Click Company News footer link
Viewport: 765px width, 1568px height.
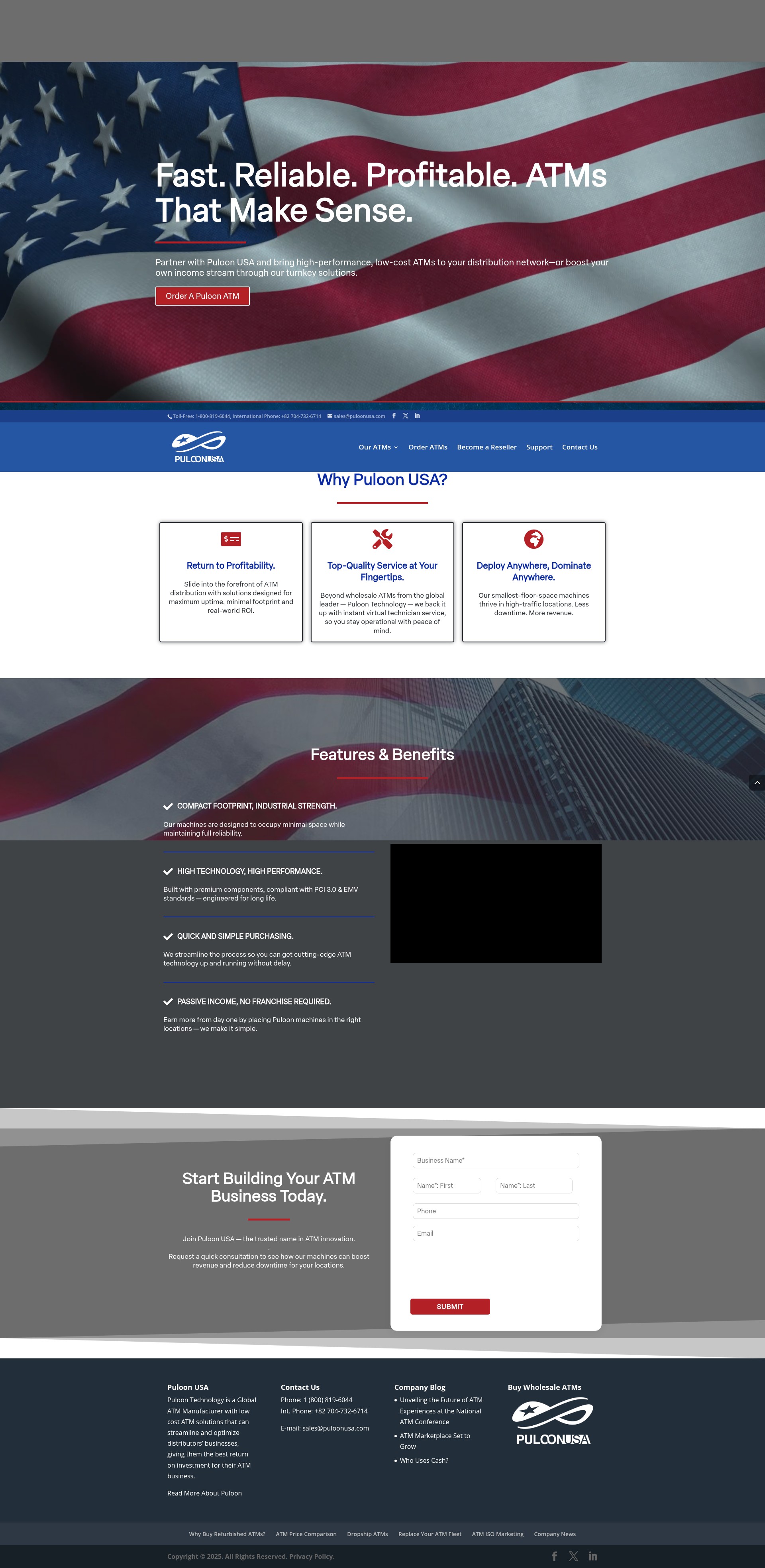(x=555, y=1534)
